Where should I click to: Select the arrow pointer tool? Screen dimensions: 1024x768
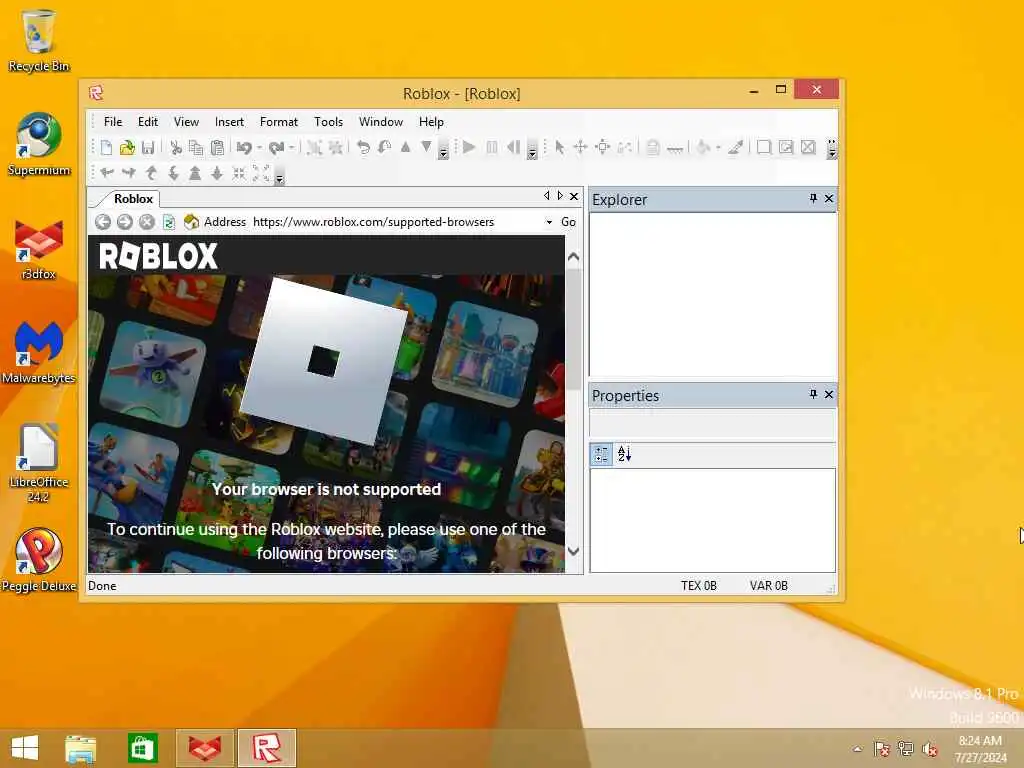tap(559, 147)
